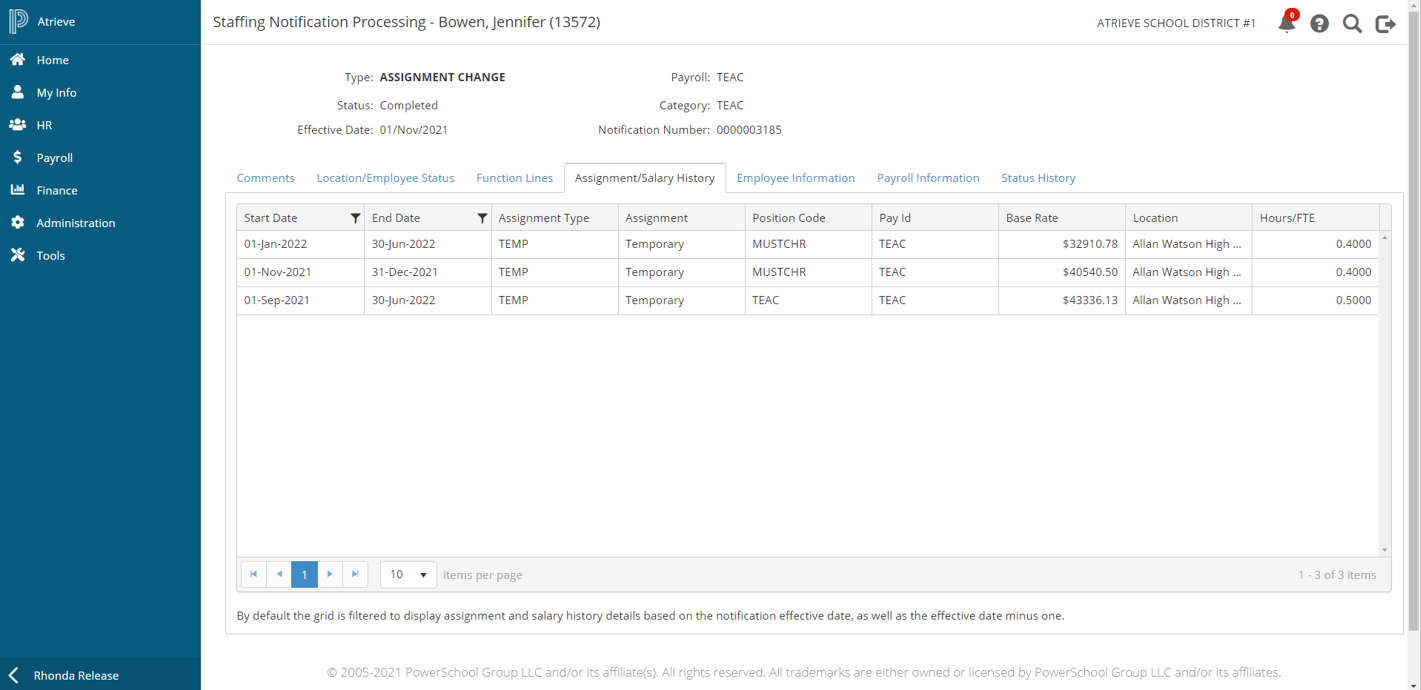This screenshot has width=1421, height=690.
Task: Switch to the Function Lines tab
Action: [x=514, y=178]
